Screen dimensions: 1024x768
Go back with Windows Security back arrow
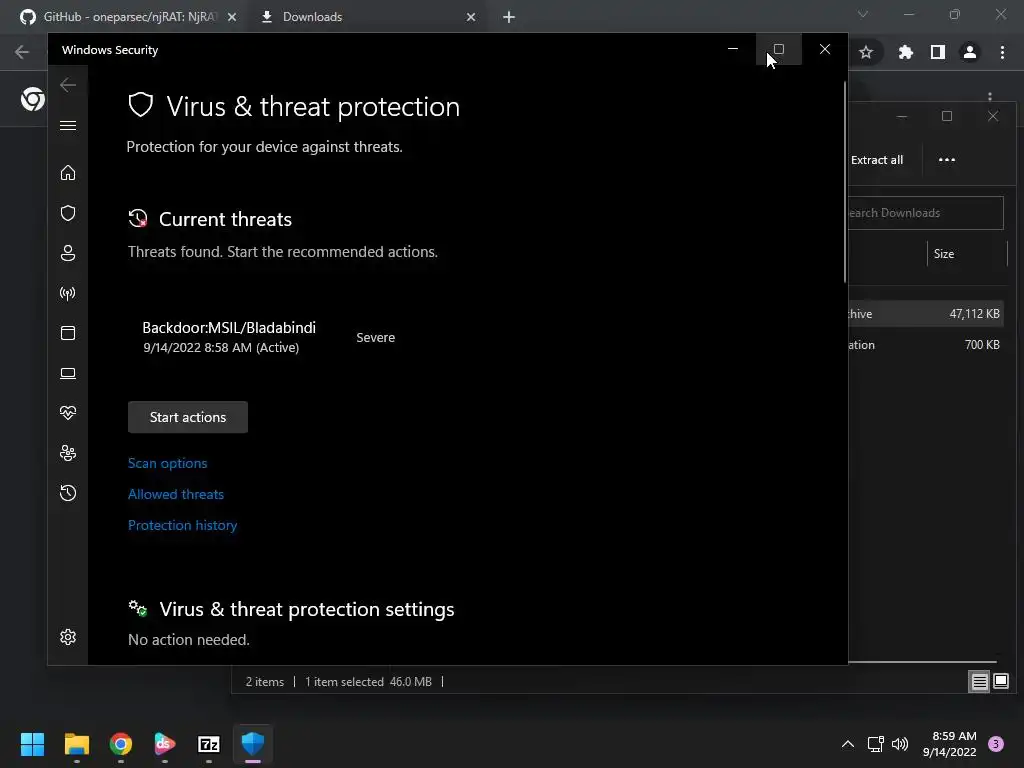(x=68, y=85)
